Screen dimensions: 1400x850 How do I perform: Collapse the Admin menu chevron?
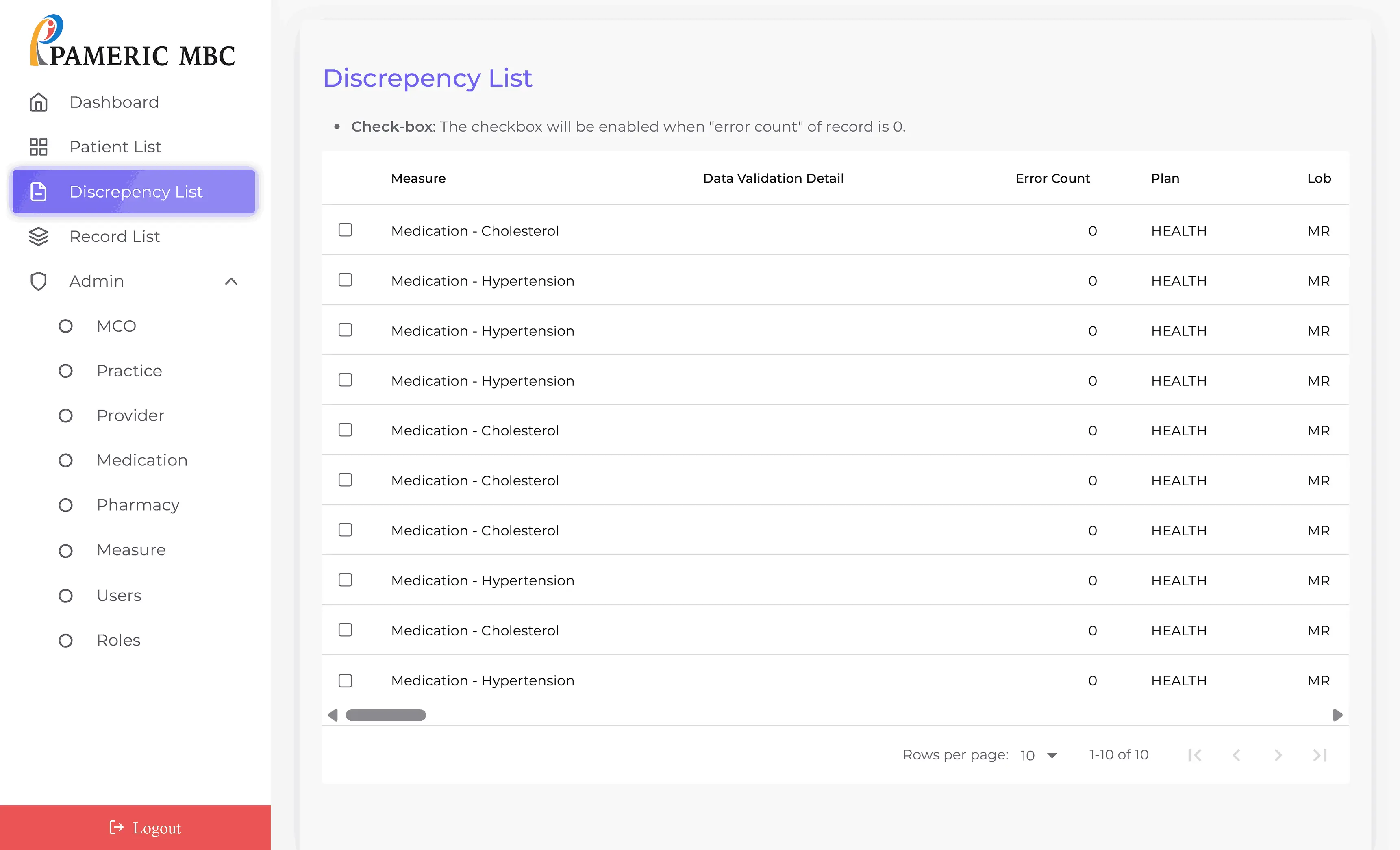(231, 281)
